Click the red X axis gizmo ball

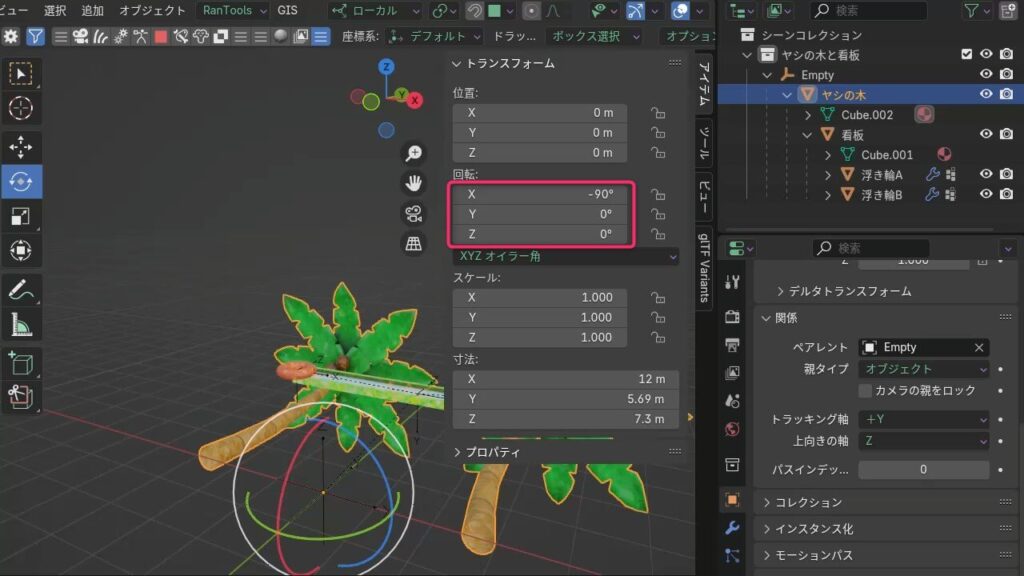click(415, 101)
